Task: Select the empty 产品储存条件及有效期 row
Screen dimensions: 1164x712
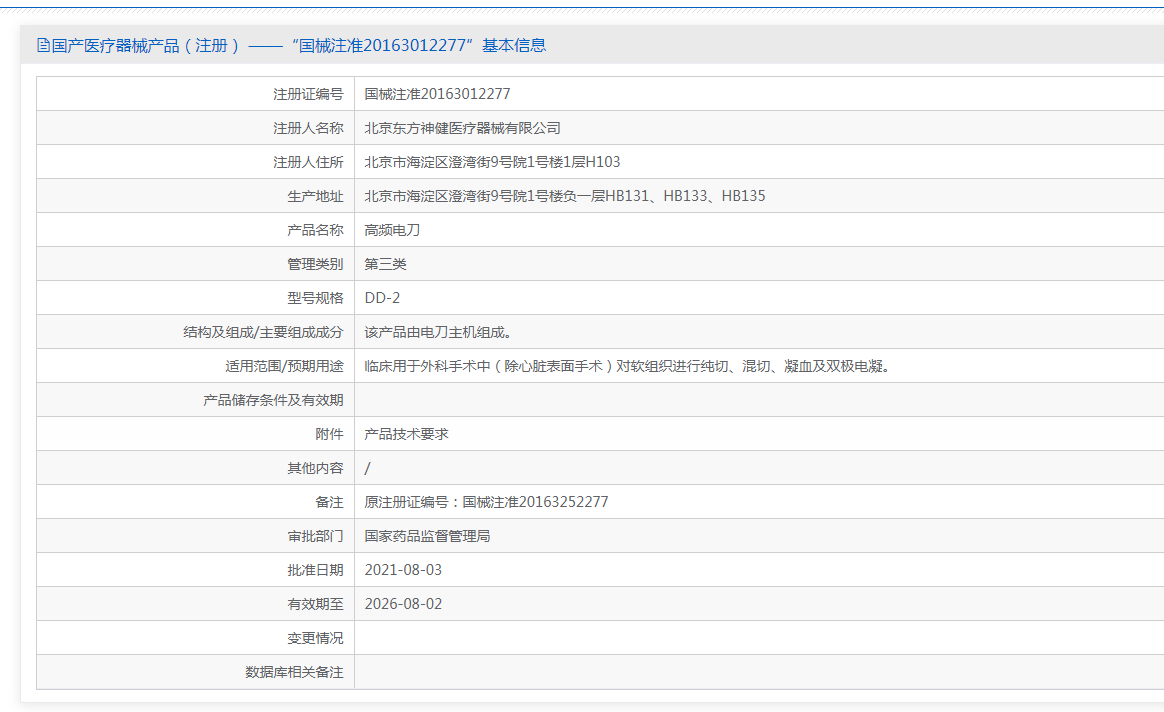Action: pos(600,399)
